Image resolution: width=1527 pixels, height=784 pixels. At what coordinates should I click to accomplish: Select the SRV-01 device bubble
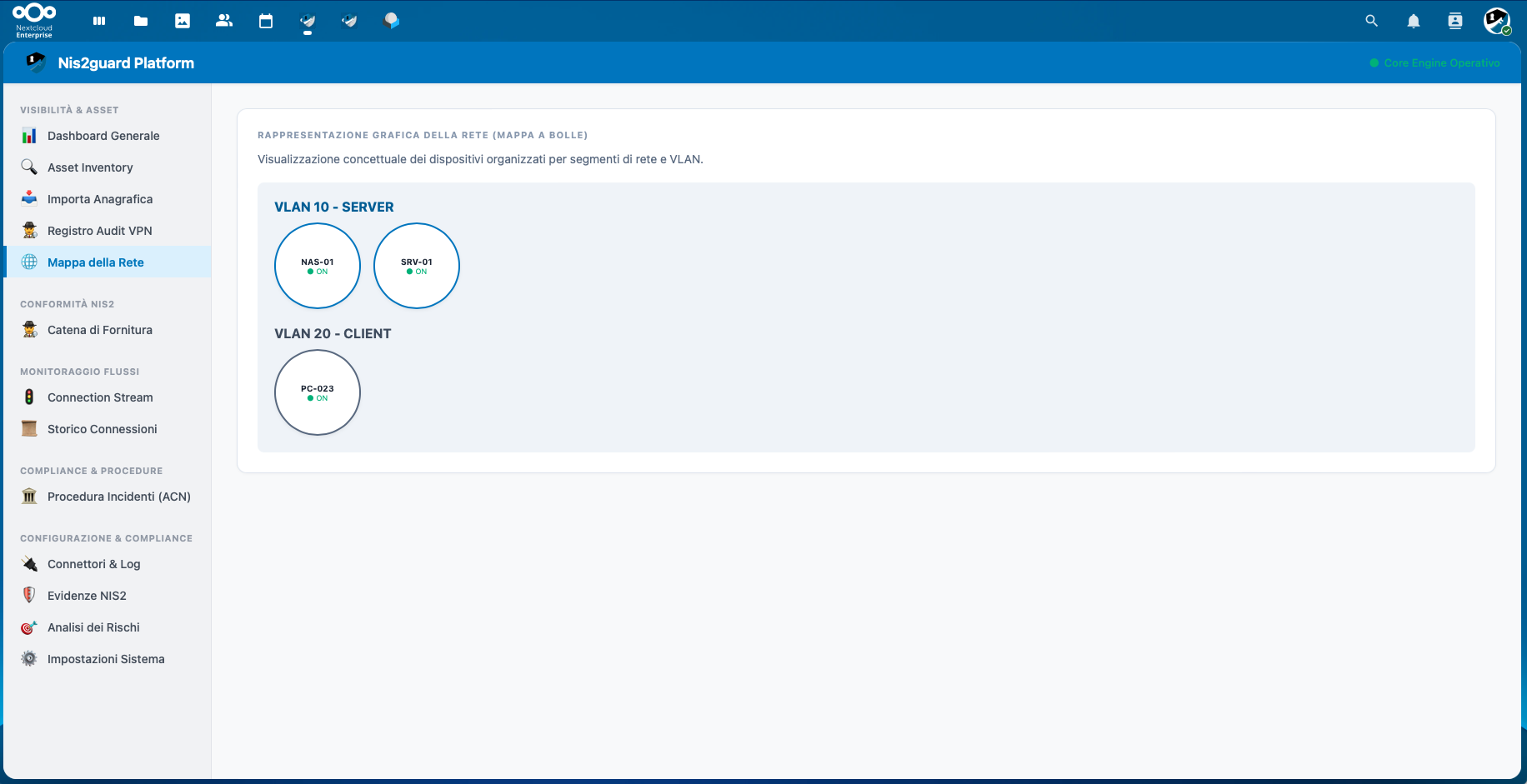(417, 266)
